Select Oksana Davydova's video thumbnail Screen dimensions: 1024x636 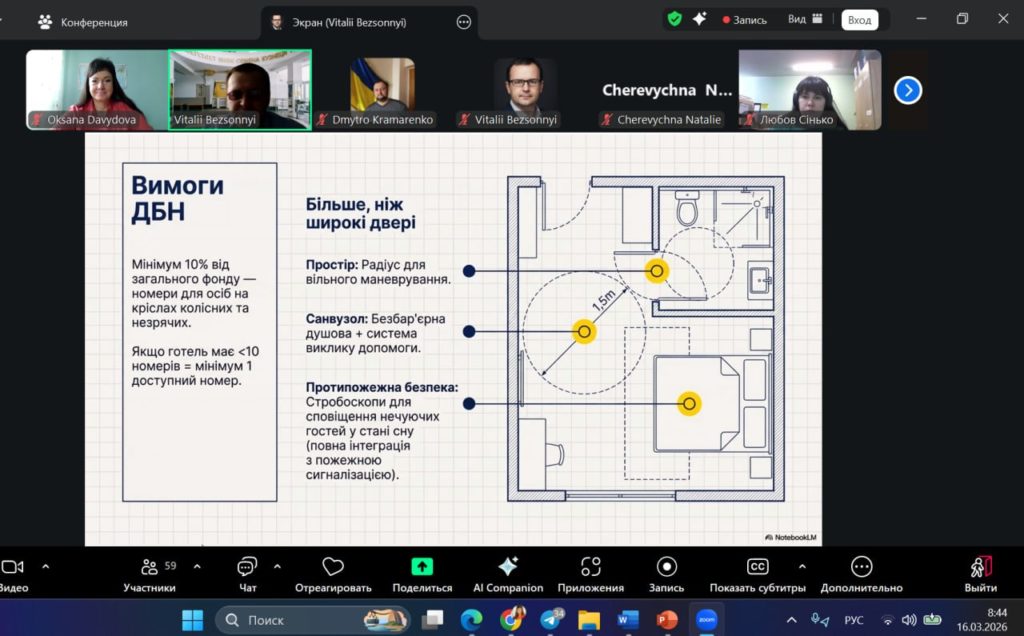tap(97, 90)
